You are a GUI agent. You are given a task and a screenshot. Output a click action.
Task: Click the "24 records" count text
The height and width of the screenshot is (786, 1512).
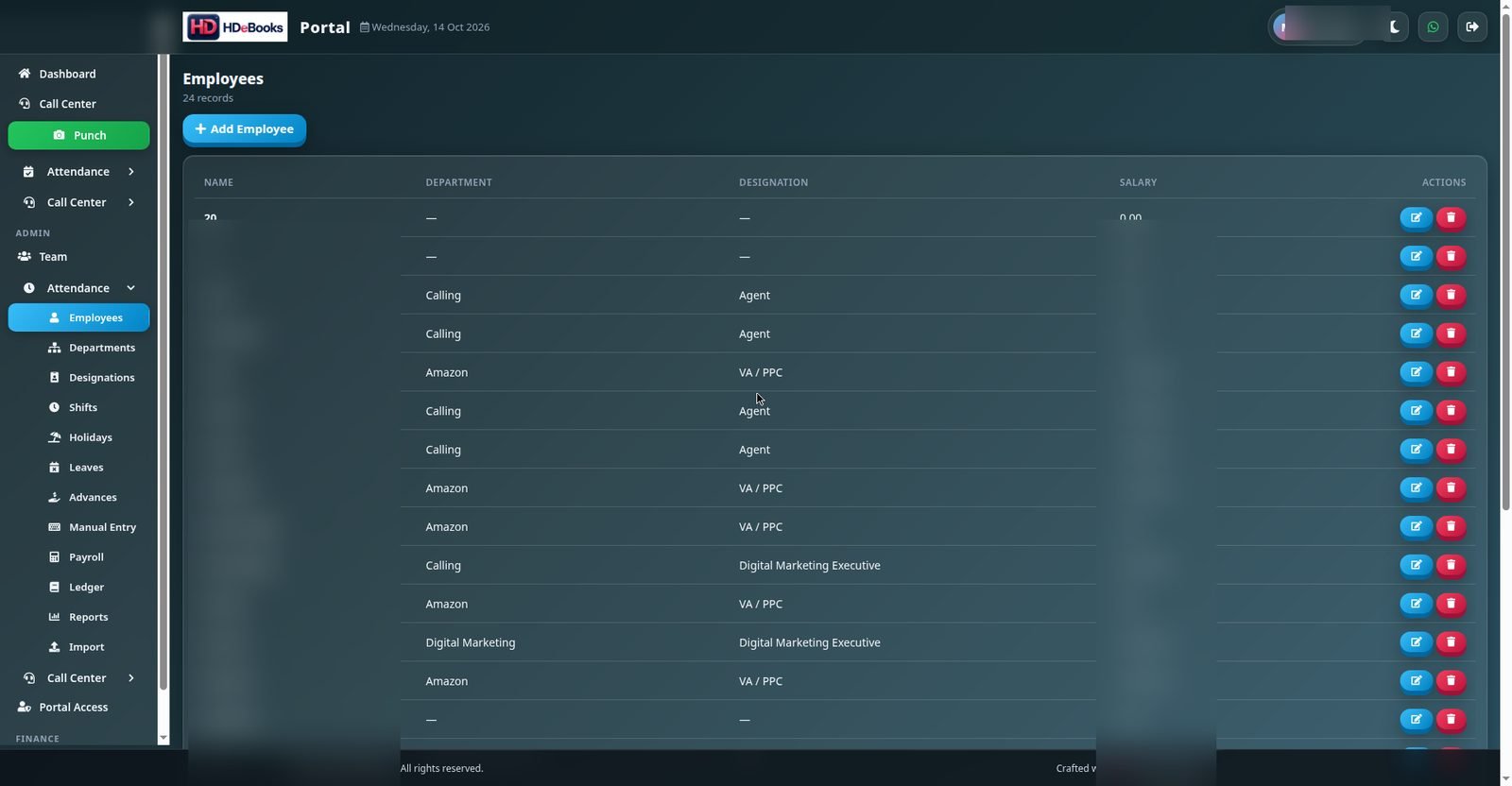tap(208, 98)
